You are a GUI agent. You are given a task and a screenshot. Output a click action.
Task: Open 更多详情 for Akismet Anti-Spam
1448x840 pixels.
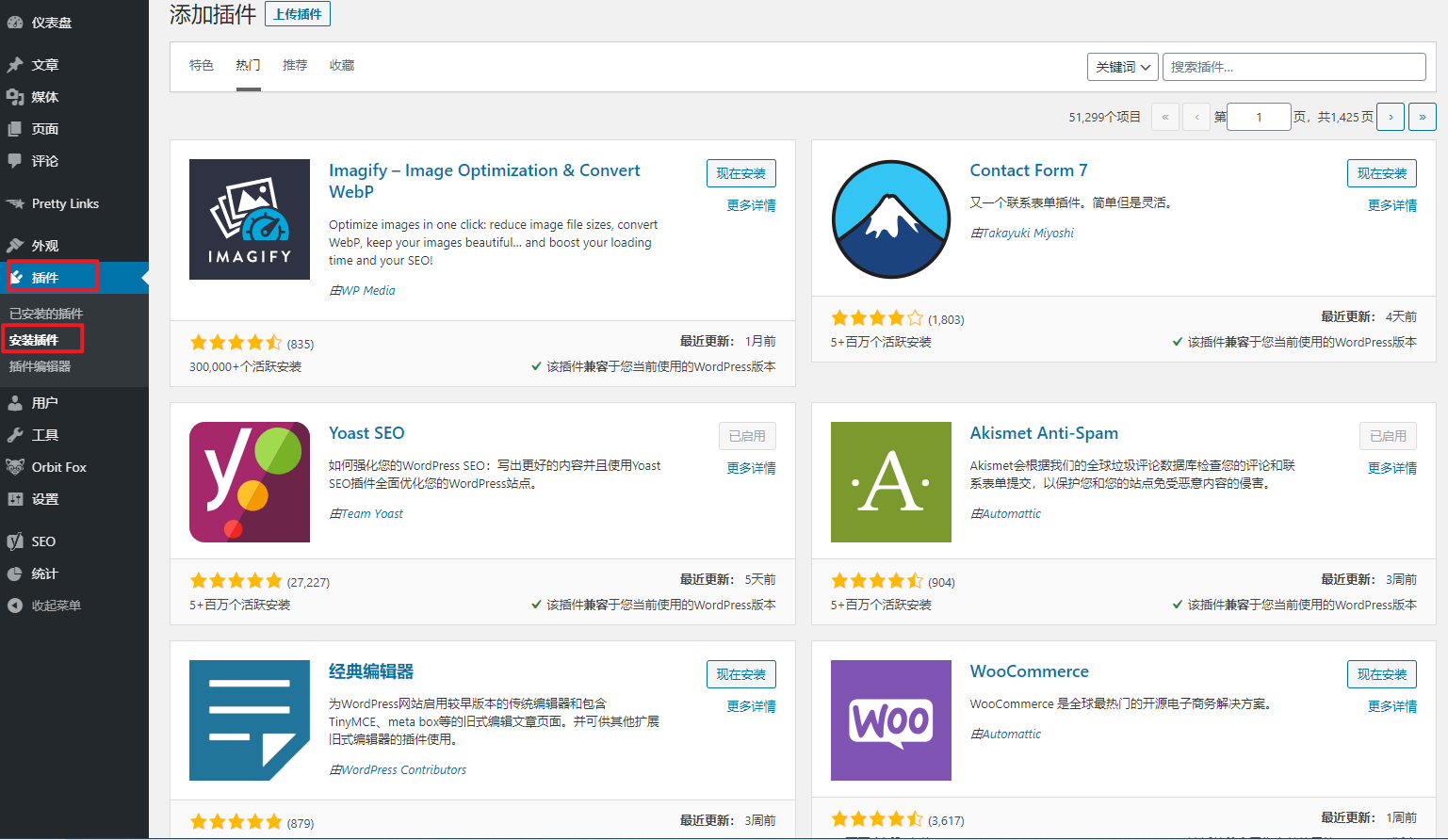pos(1392,468)
